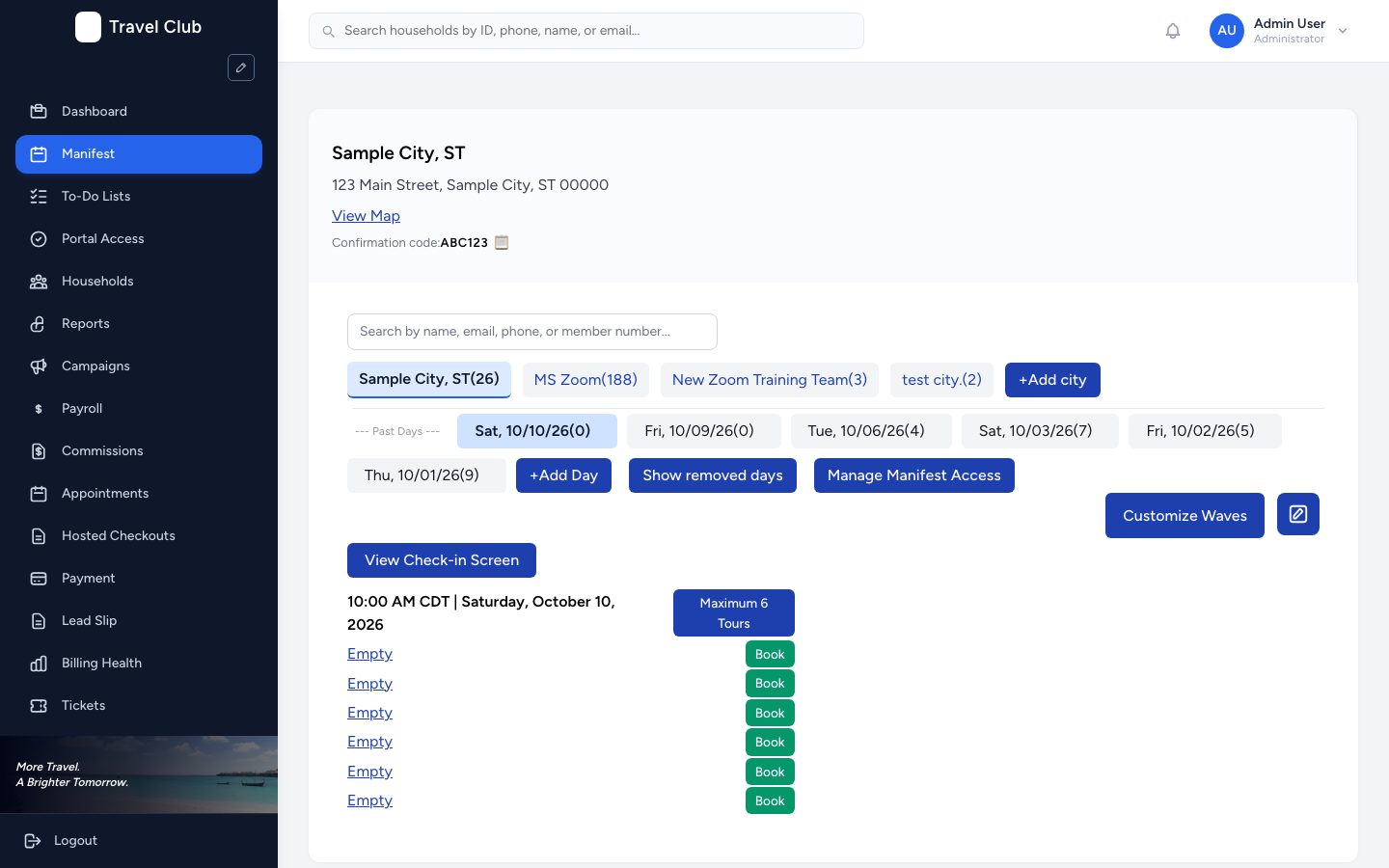The image size is (1389, 868).
Task: Click the Tickets icon in sidebar
Action: (39, 705)
